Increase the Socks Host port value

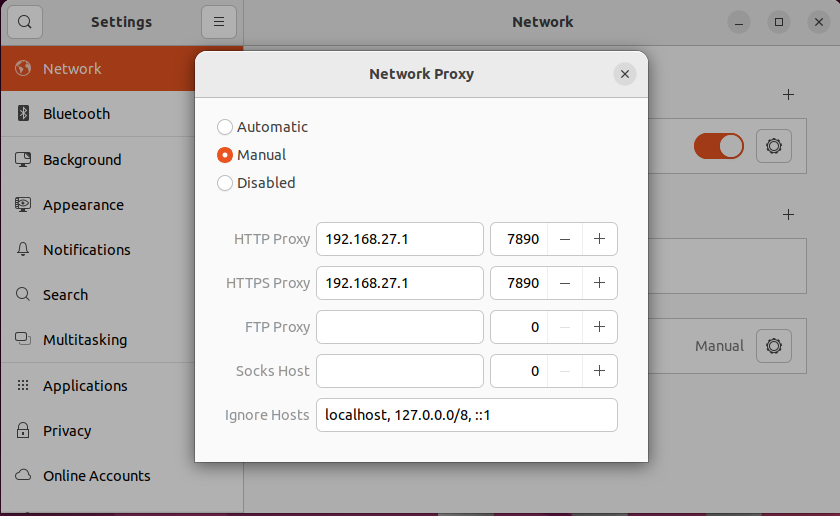click(599, 371)
